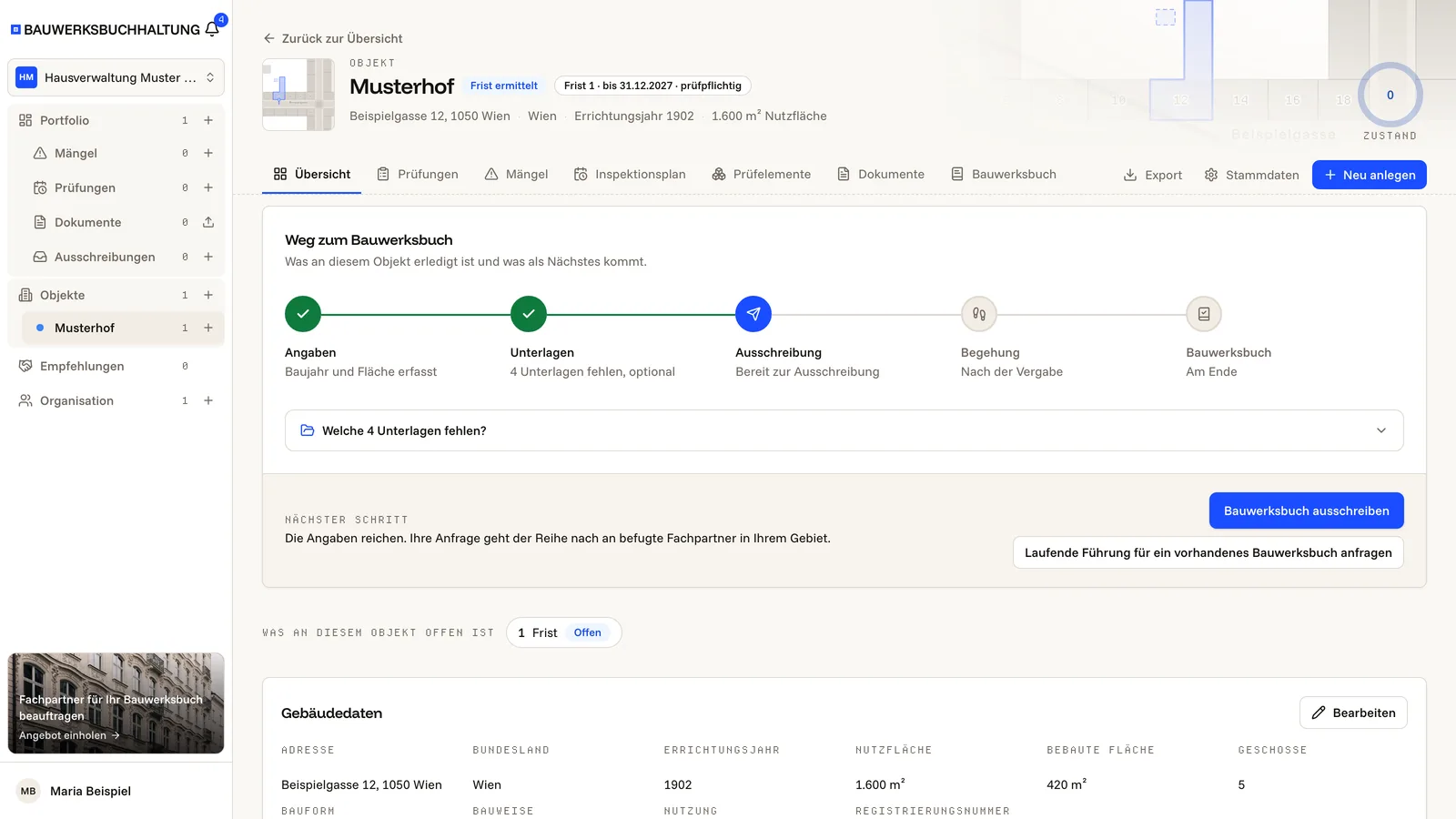Screen dimensions: 1456x819
Task: Click plus icon beside Ausschreibungen
Action: click(x=208, y=257)
